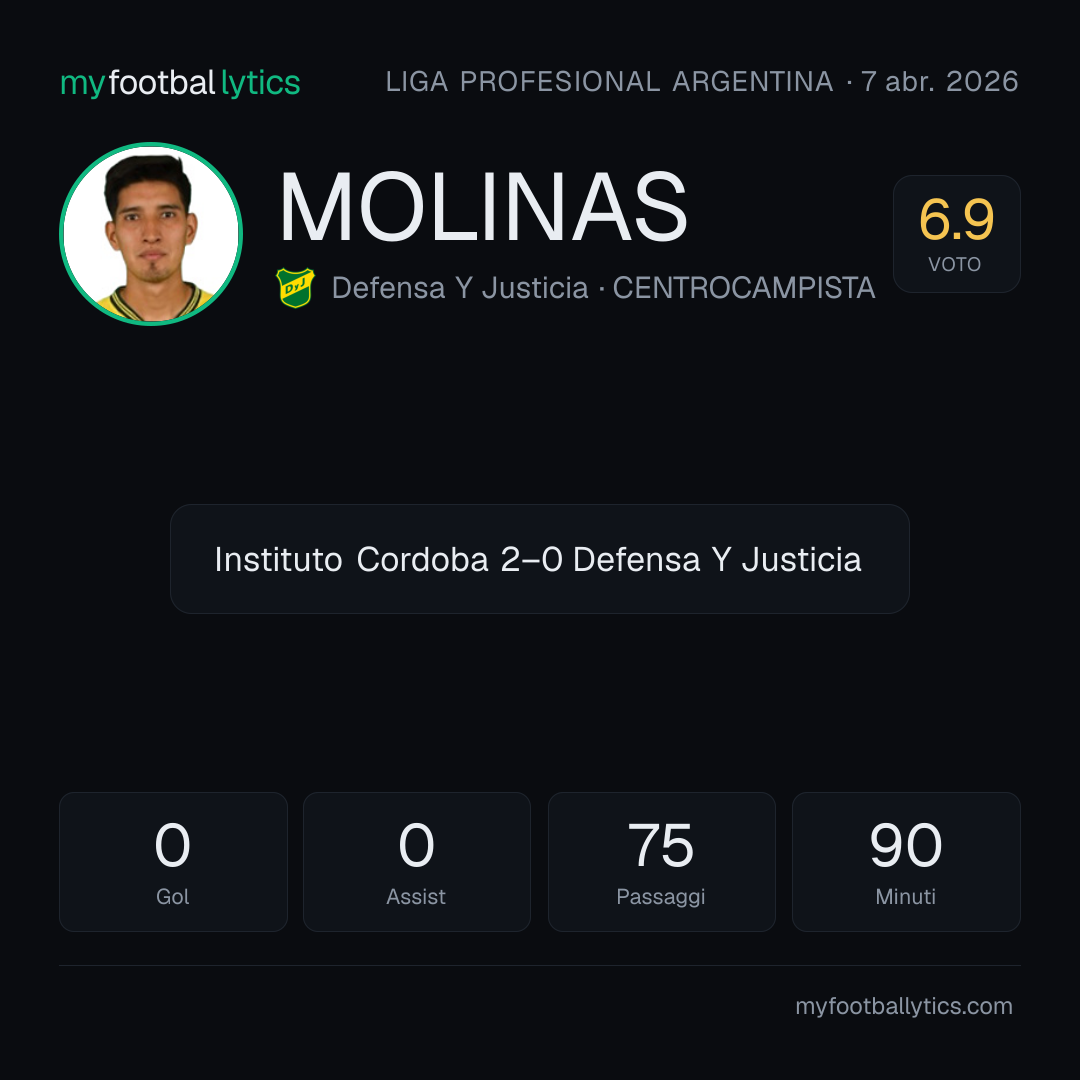The image size is (1080, 1080).
Task: Select the Passaggi stat card
Action: click(x=661, y=862)
